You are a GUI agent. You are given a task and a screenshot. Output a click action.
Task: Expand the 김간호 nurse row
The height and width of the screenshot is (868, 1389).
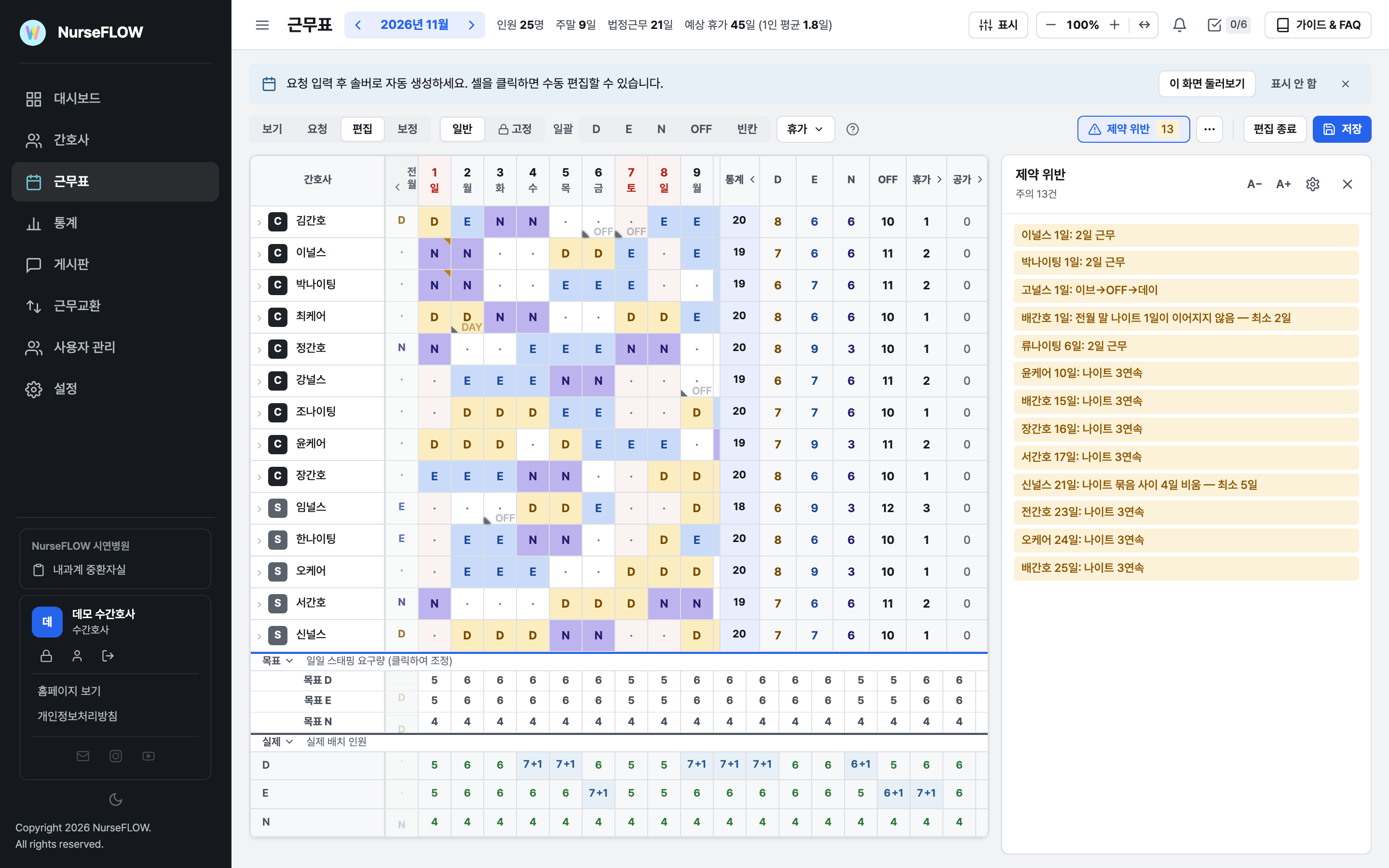coord(259,222)
